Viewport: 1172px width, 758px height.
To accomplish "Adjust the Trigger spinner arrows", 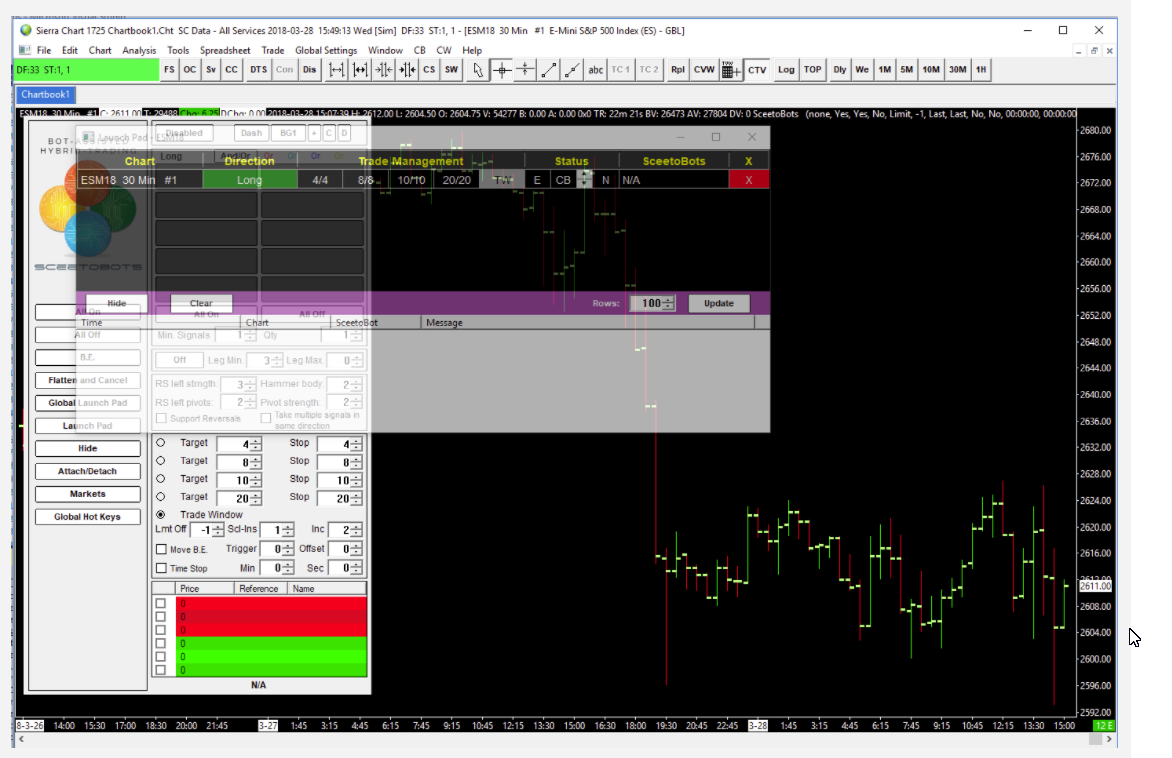I will tap(288, 549).
